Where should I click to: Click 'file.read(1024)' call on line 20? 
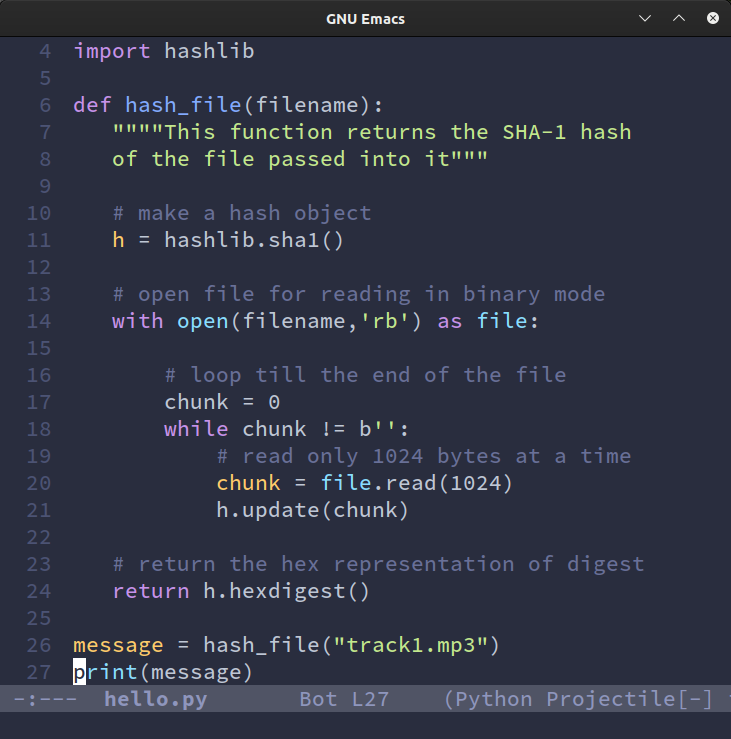pos(417,484)
